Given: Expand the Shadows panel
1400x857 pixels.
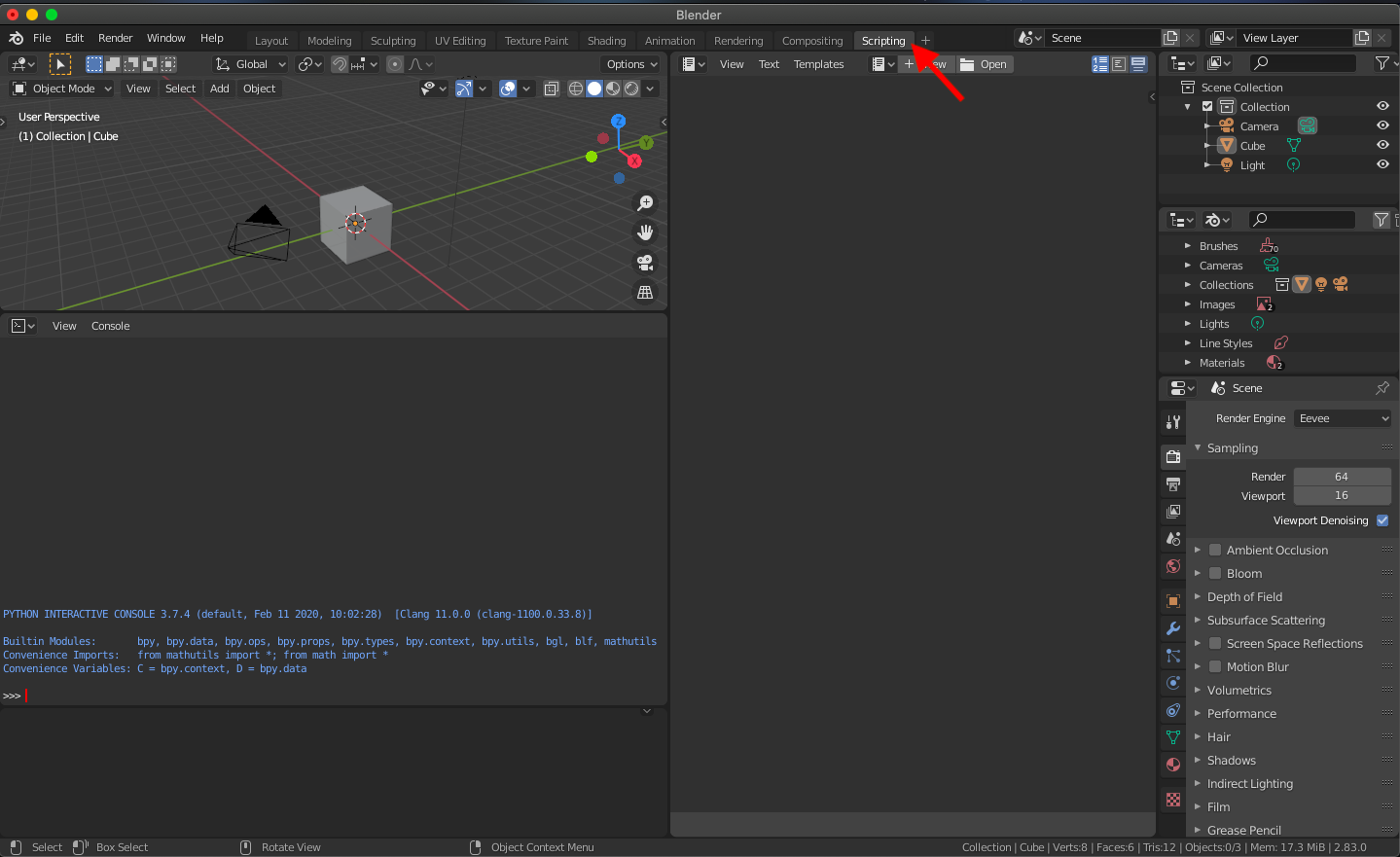Looking at the screenshot, I should click(1231, 760).
